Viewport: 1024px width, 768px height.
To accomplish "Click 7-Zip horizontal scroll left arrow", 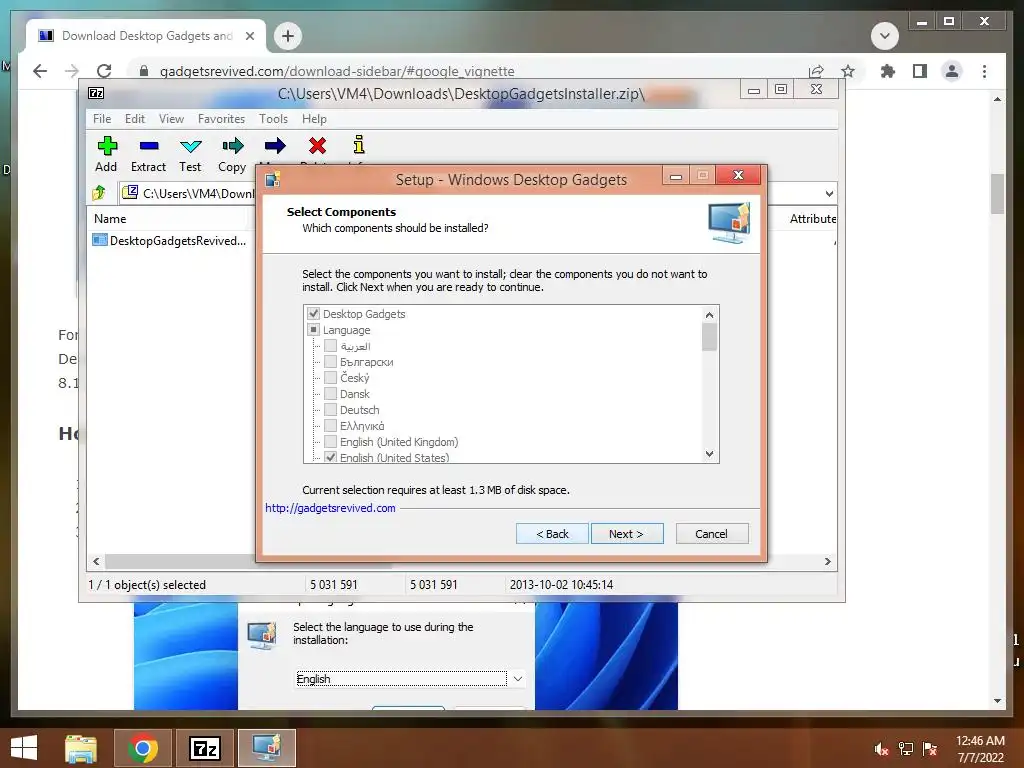I will [x=96, y=561].
